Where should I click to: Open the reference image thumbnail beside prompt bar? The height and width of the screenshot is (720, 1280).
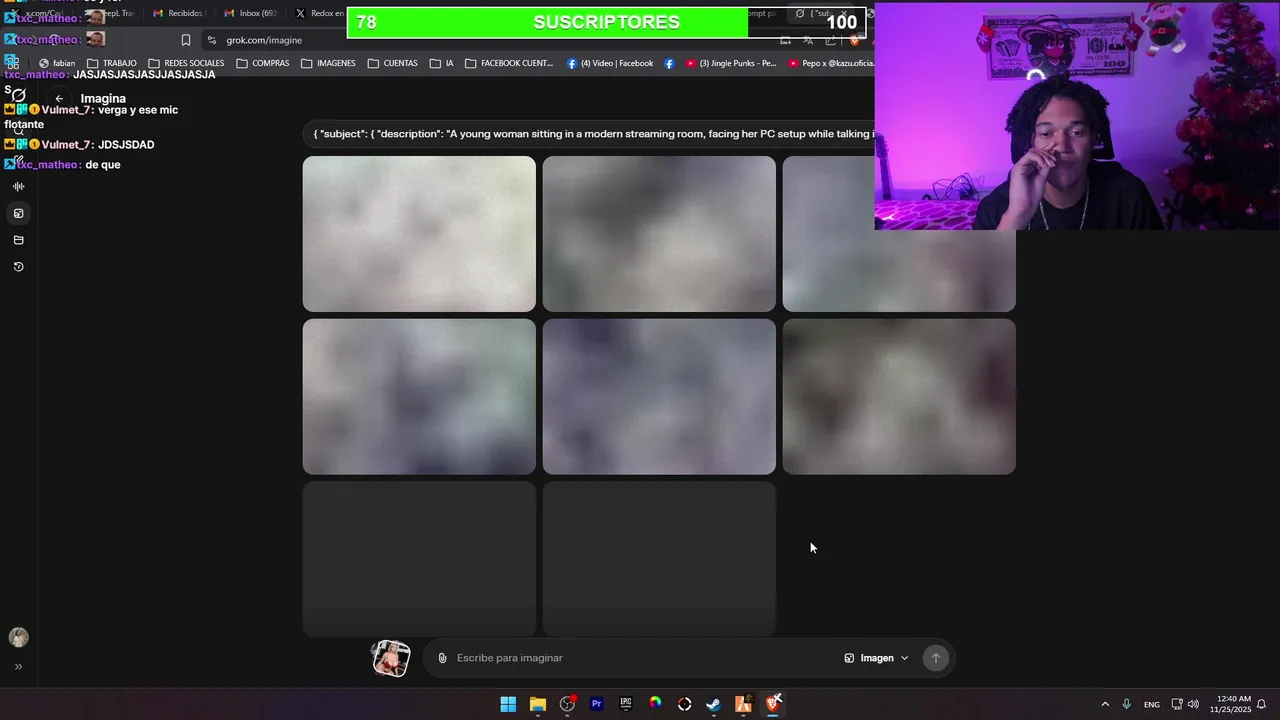[x=391, y=658]
